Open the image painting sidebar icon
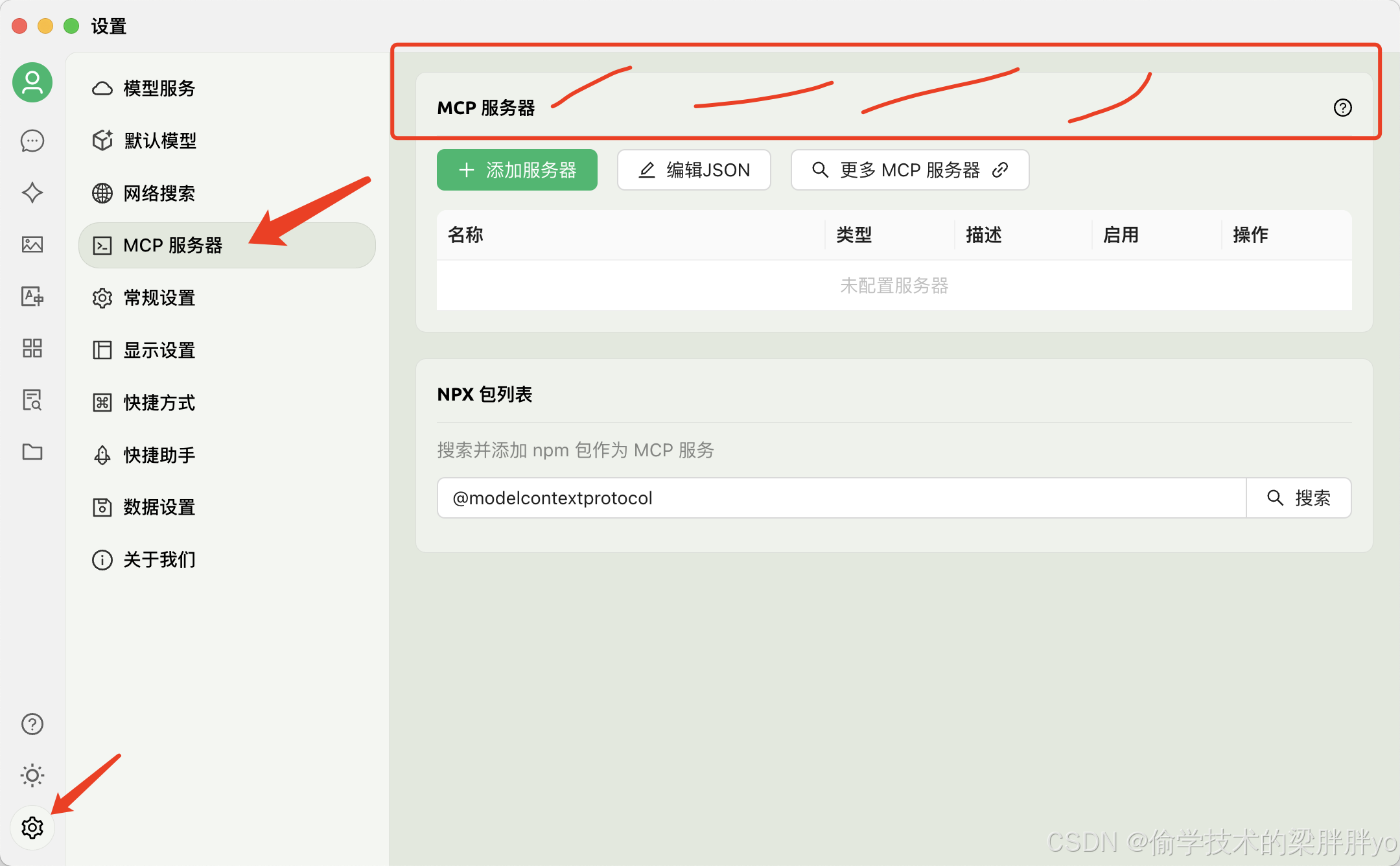1400x866 pixels. pyautogui.click(x=32, y=244)
